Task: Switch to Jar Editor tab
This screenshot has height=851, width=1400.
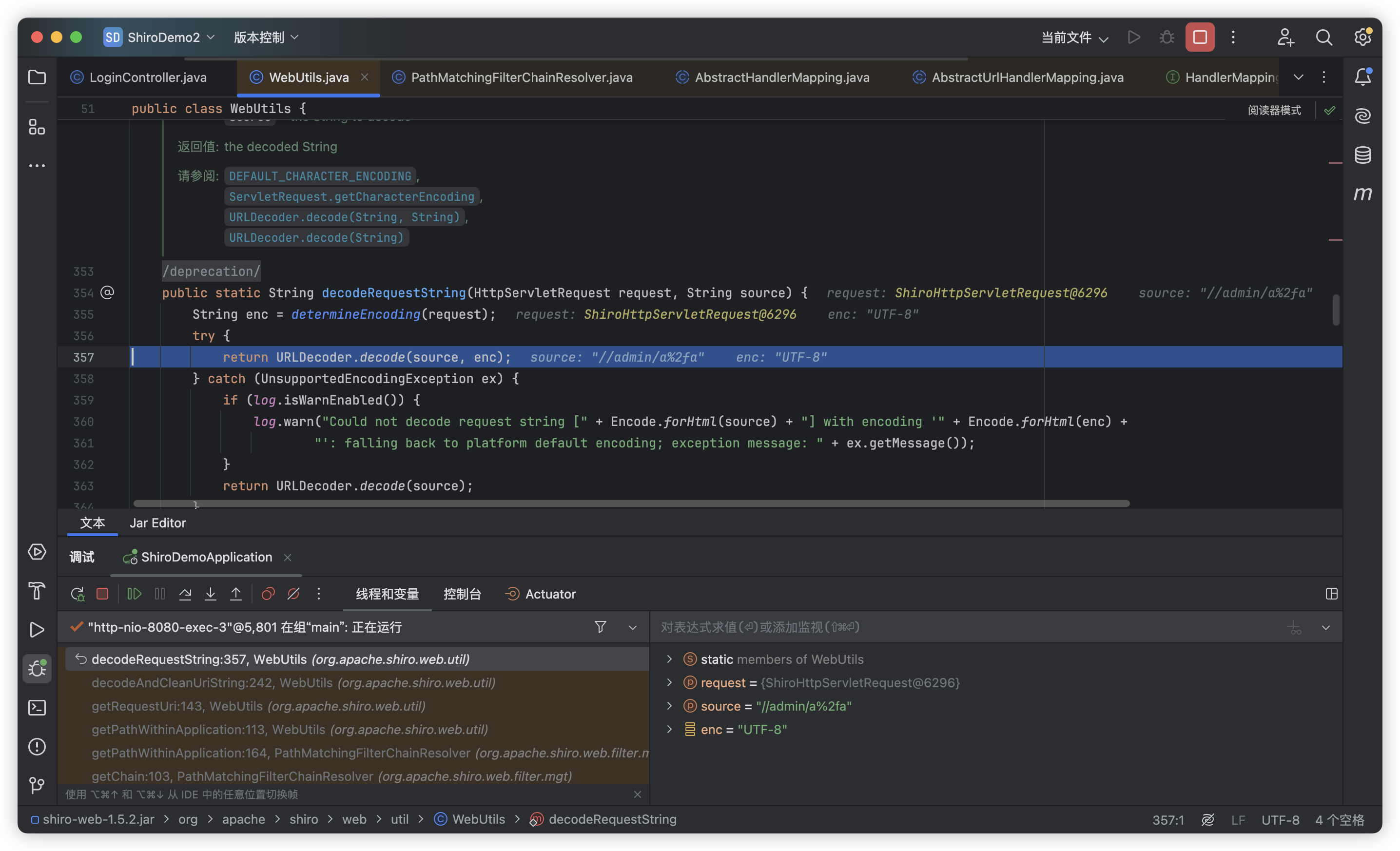Action: coord(157,522)
